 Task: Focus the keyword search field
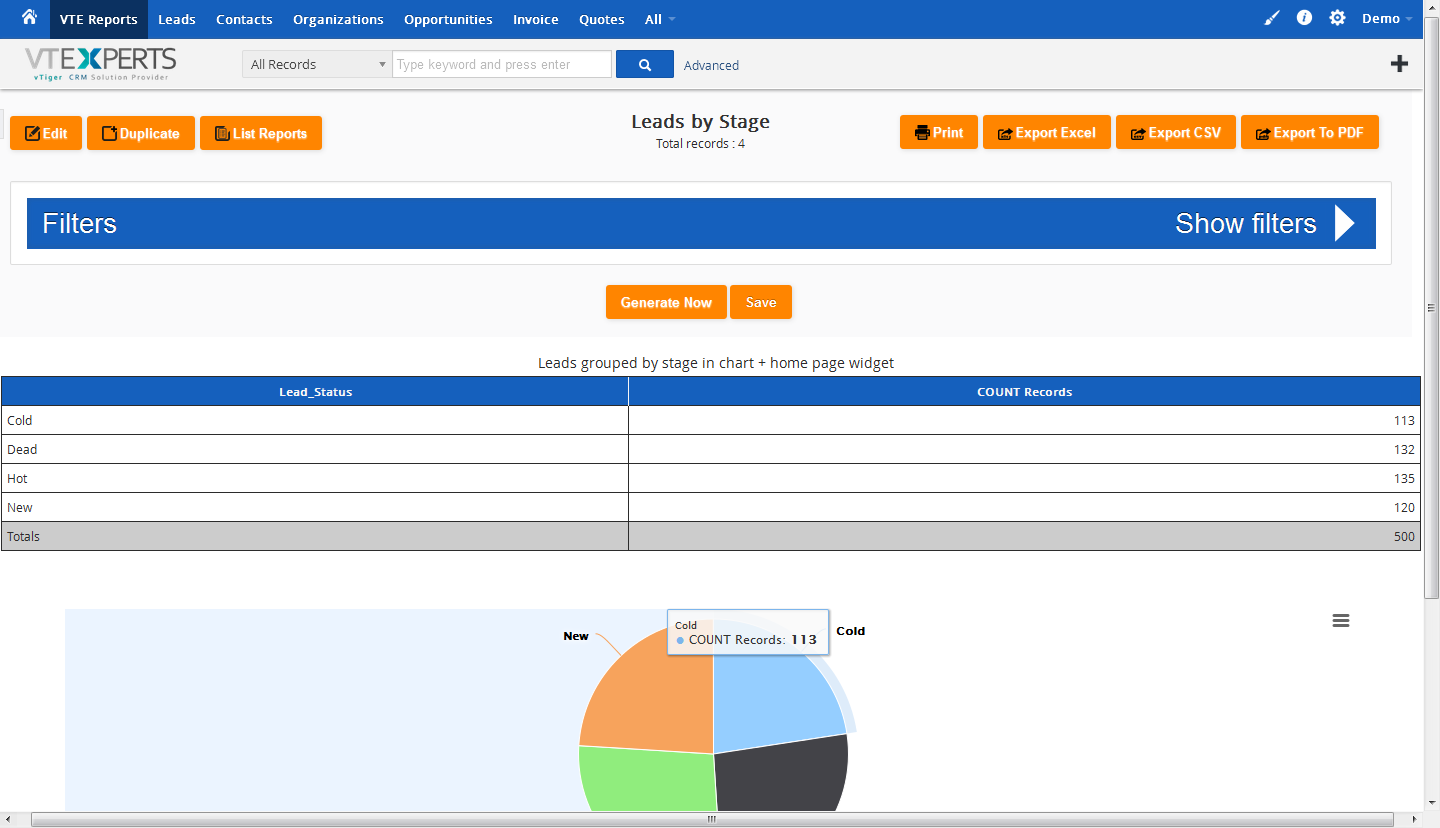point(502,64)
